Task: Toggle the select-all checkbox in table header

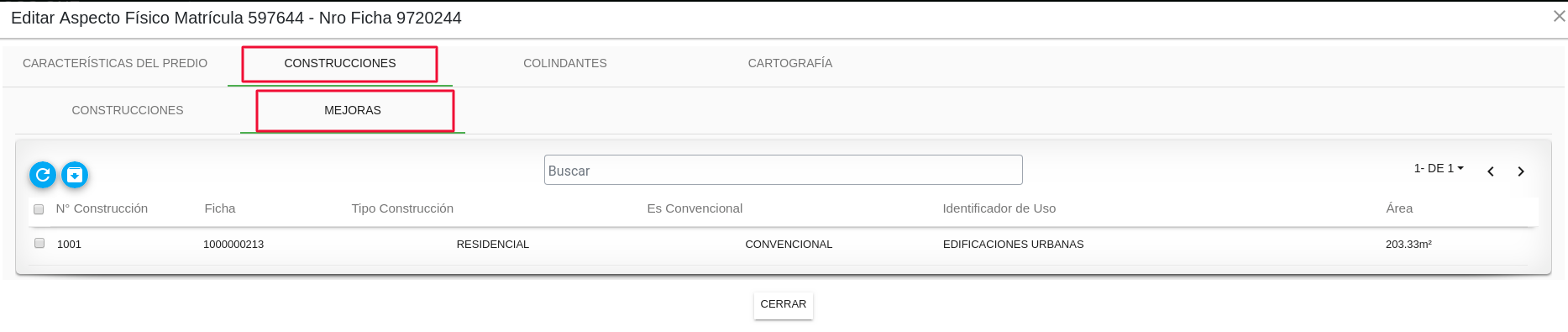Action: click(x=39, y=209)
